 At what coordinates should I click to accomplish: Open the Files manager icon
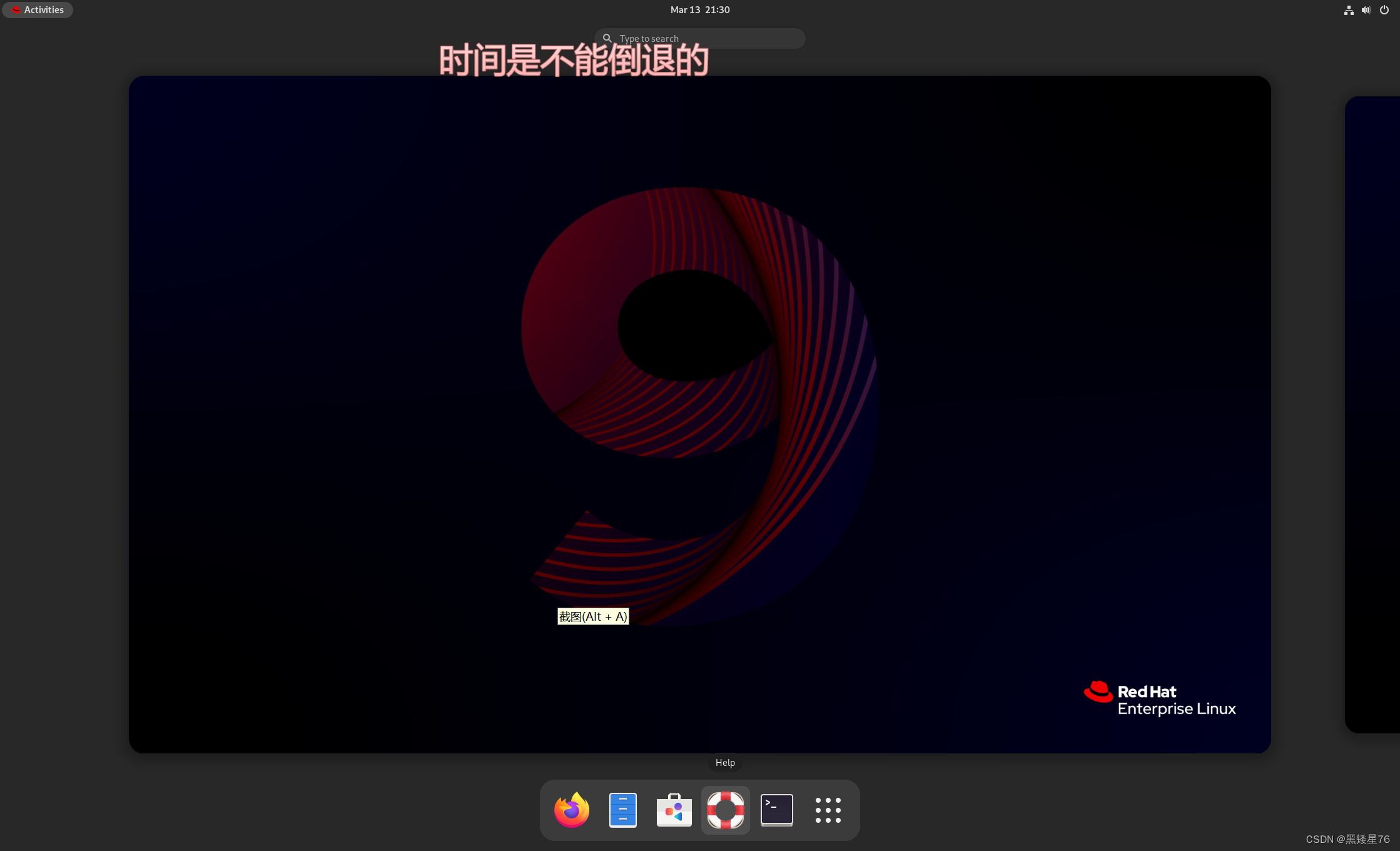pyautogui.click(x=622, y=810)
